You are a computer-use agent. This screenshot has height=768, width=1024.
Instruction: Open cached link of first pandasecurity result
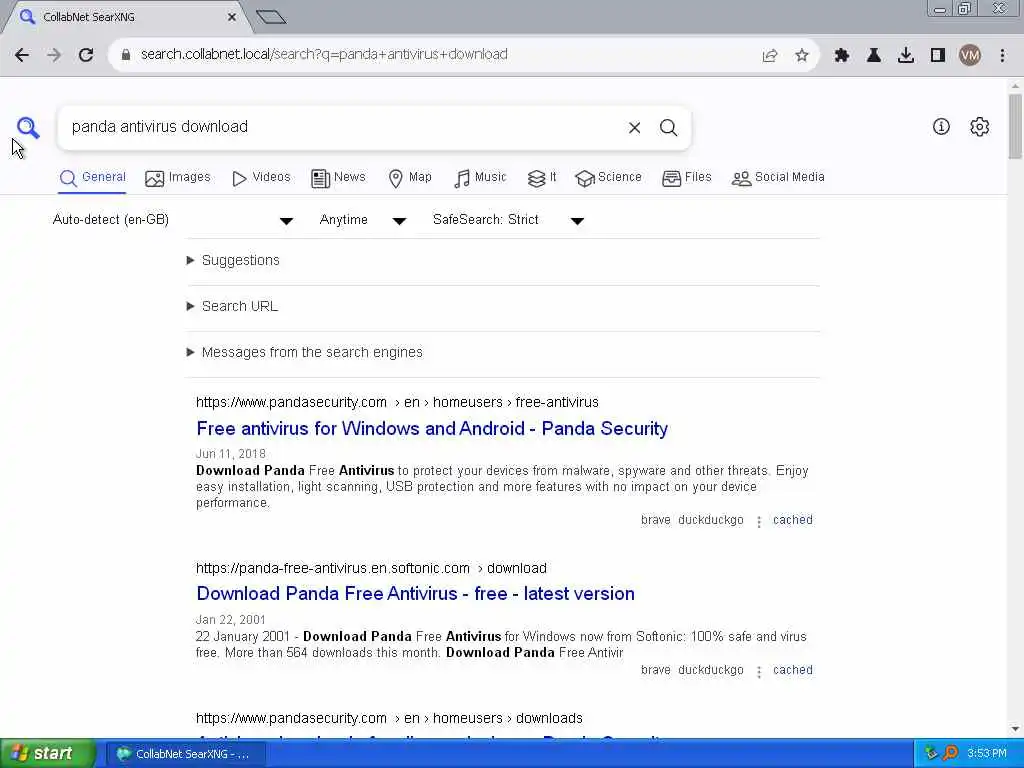(793, 520)
